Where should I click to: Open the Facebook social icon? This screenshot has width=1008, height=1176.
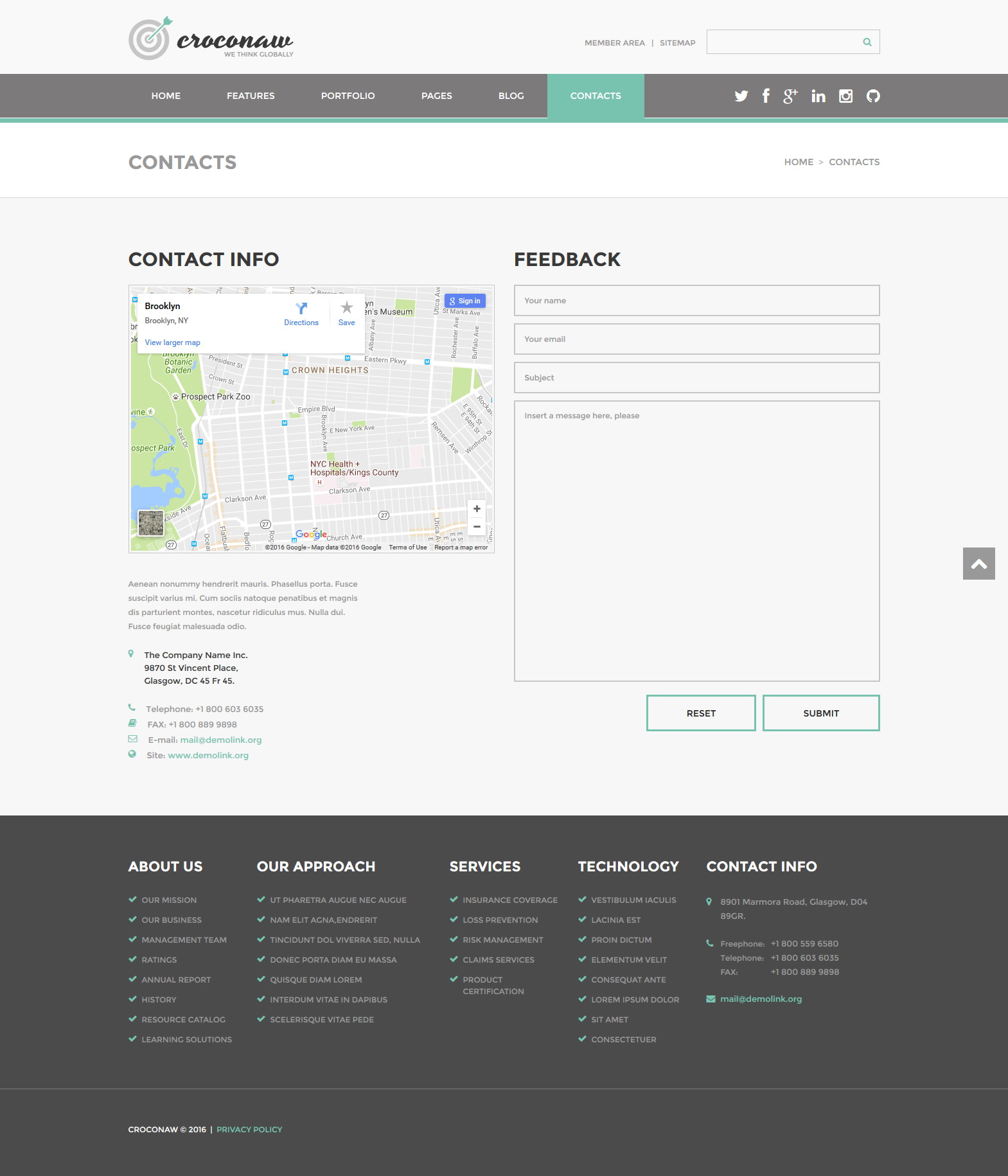[x=766, y=96]
